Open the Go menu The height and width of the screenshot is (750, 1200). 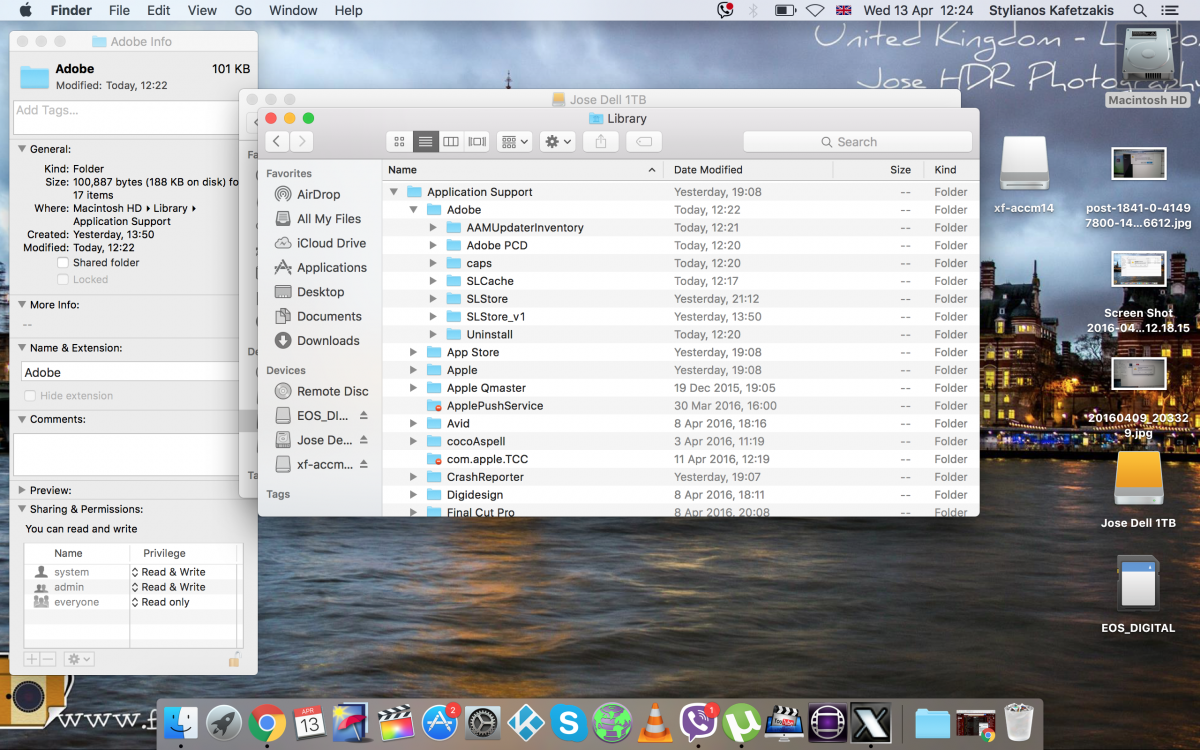(x=243, y=11)
